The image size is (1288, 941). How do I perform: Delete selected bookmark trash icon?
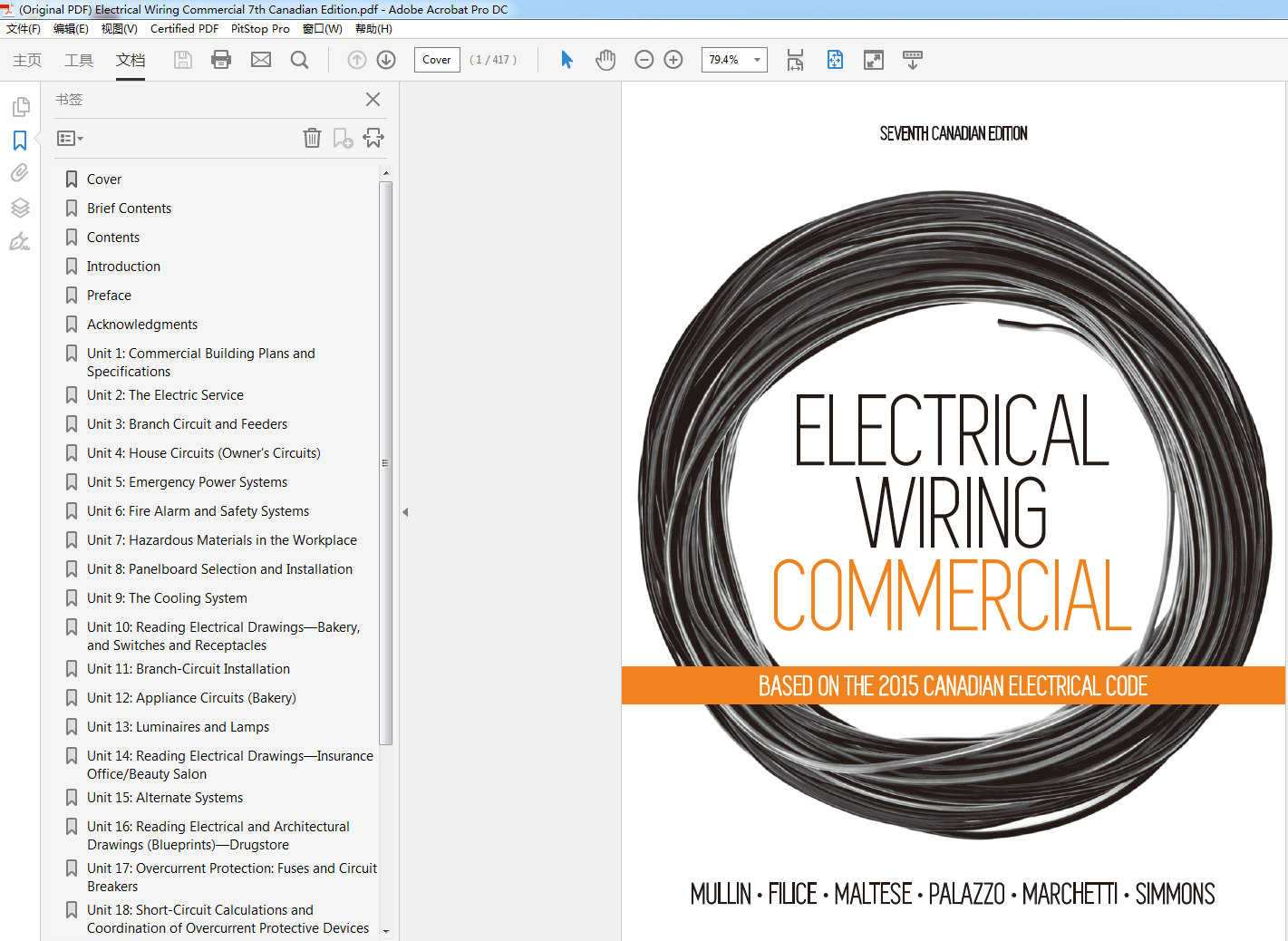[312, 138]
